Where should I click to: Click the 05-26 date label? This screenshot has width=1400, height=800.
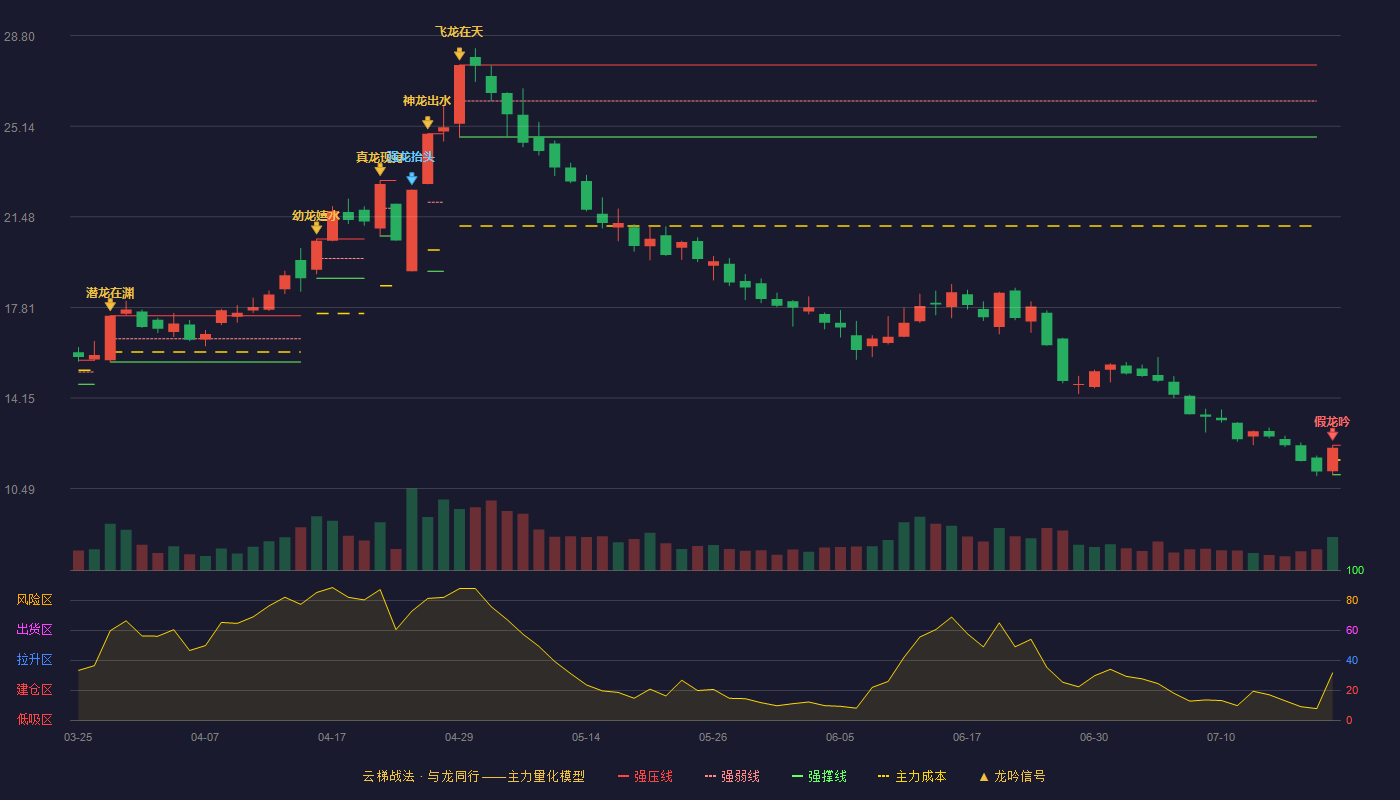(x=713, y=737)
